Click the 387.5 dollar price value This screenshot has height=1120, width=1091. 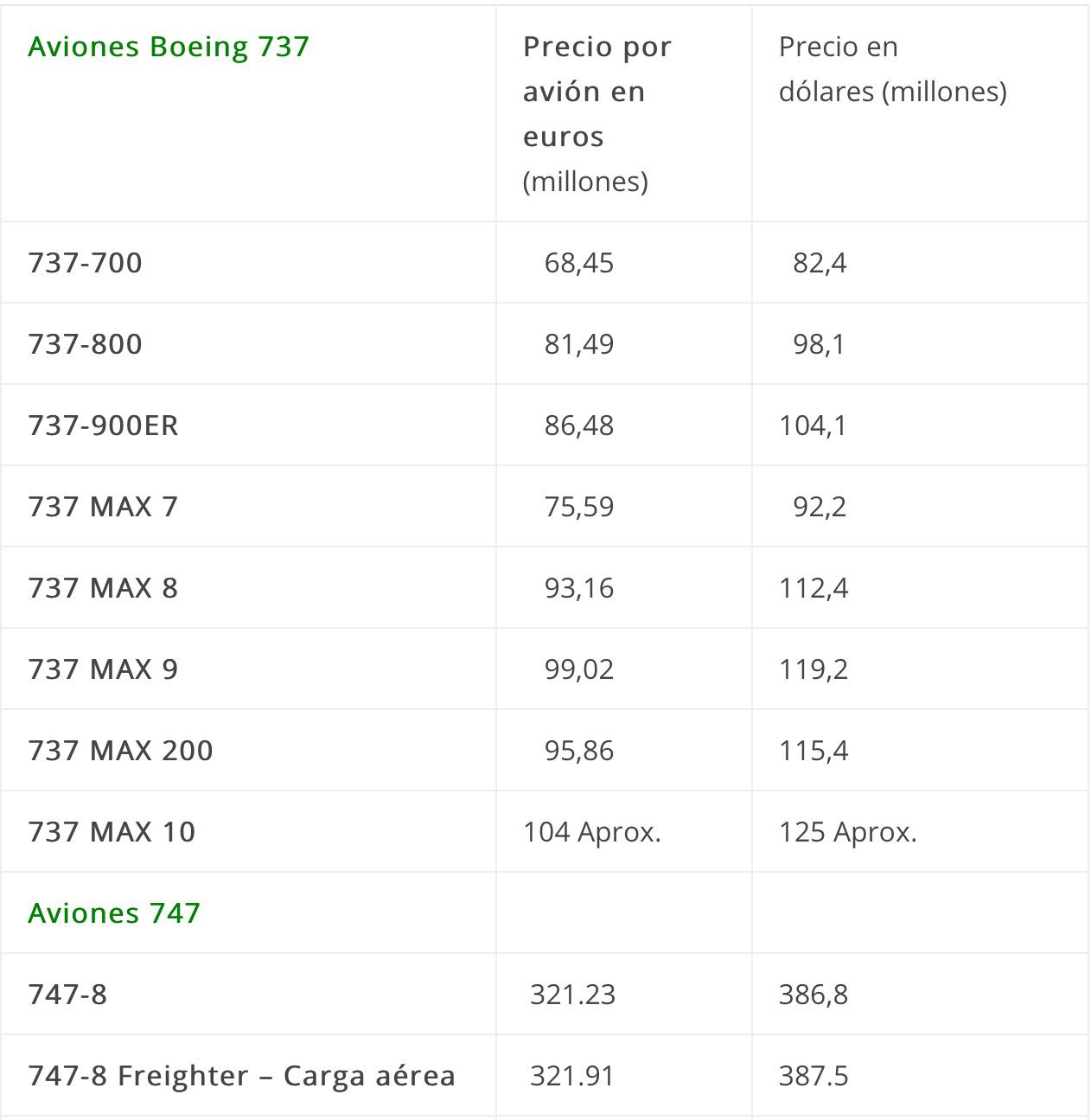pos(813,1076)
